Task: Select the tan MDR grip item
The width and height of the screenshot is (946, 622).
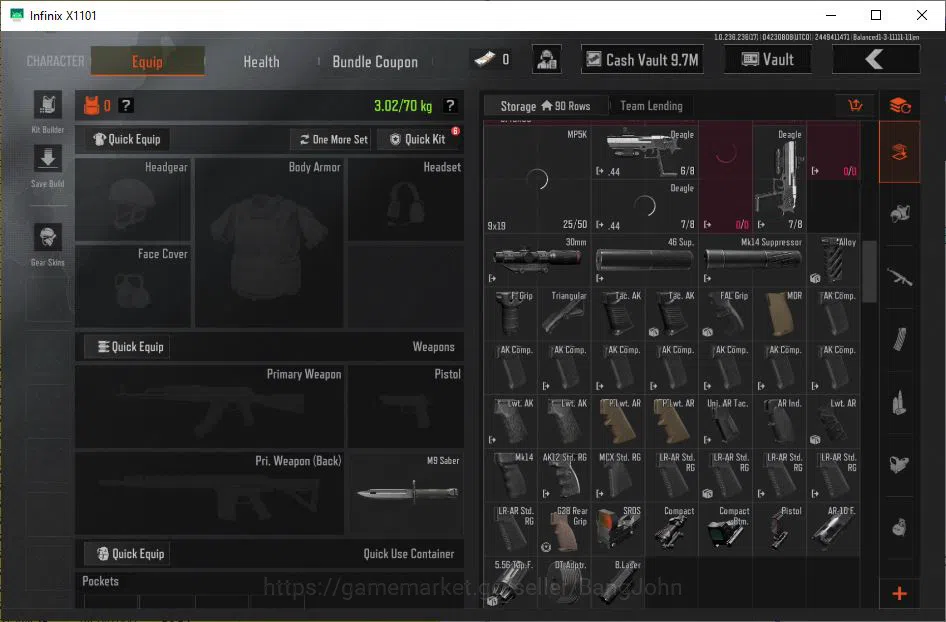Action: point(779,313)
